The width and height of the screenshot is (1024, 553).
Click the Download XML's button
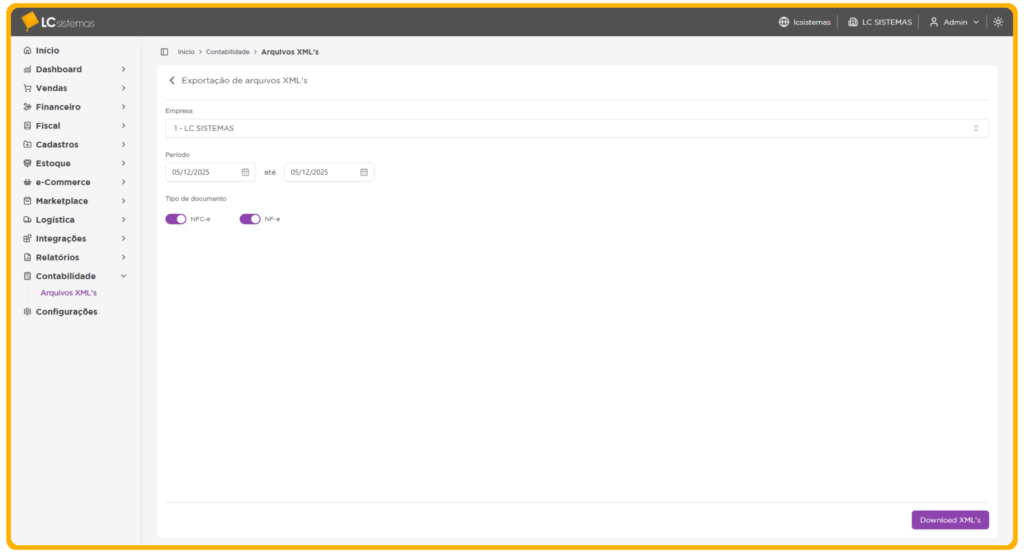pyautogui.click(x=949, y=520)
